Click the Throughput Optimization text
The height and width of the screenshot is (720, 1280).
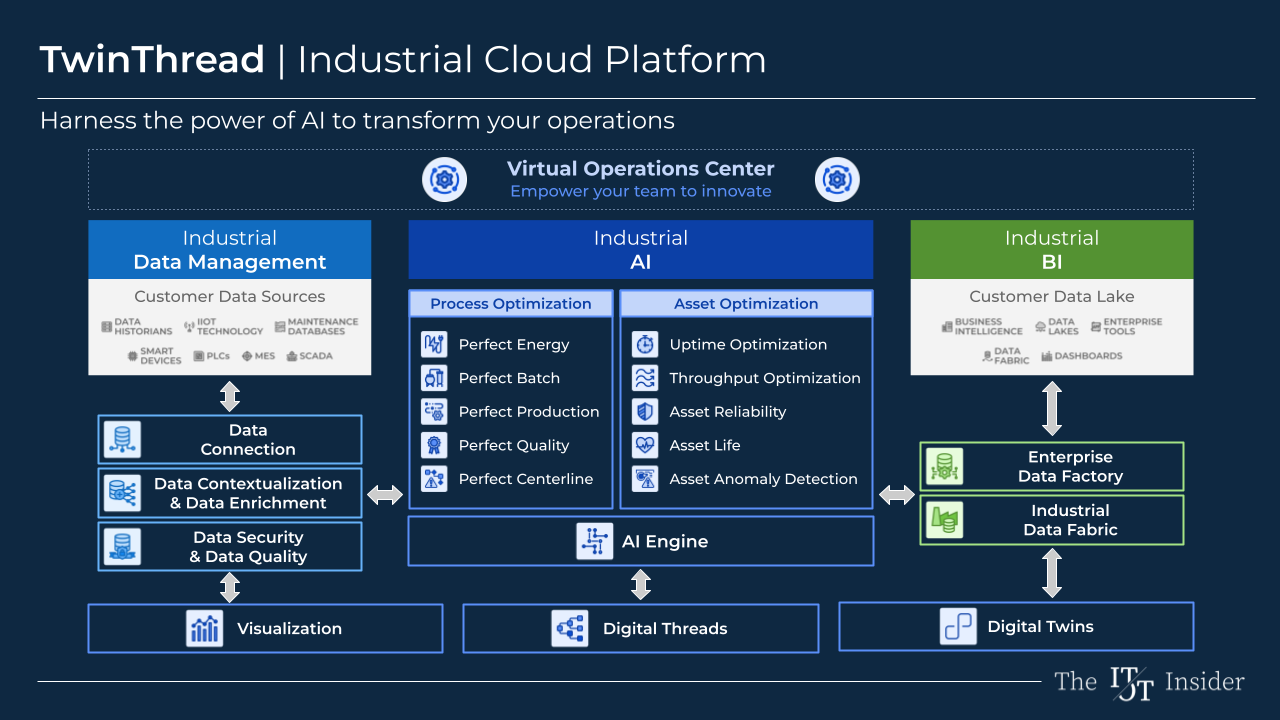(765, 378)
